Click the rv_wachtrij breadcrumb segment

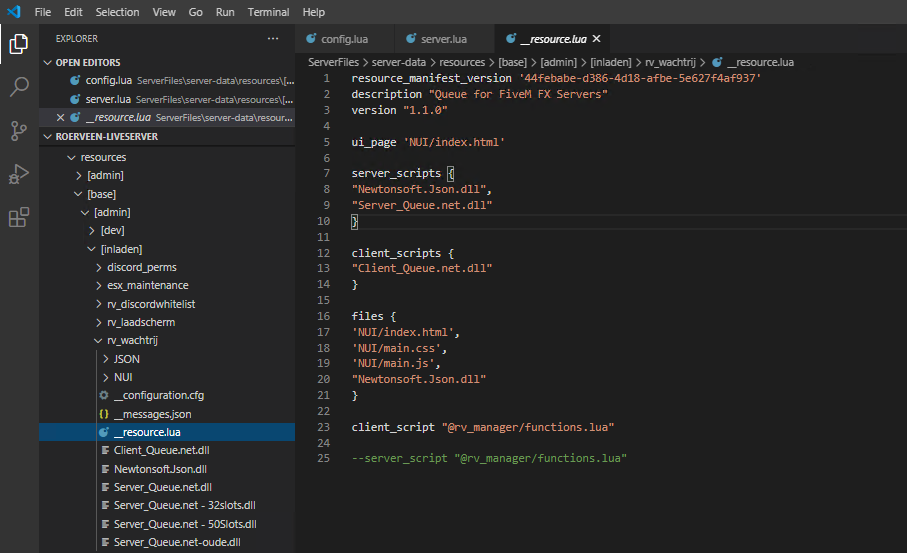tap(670, 62)
